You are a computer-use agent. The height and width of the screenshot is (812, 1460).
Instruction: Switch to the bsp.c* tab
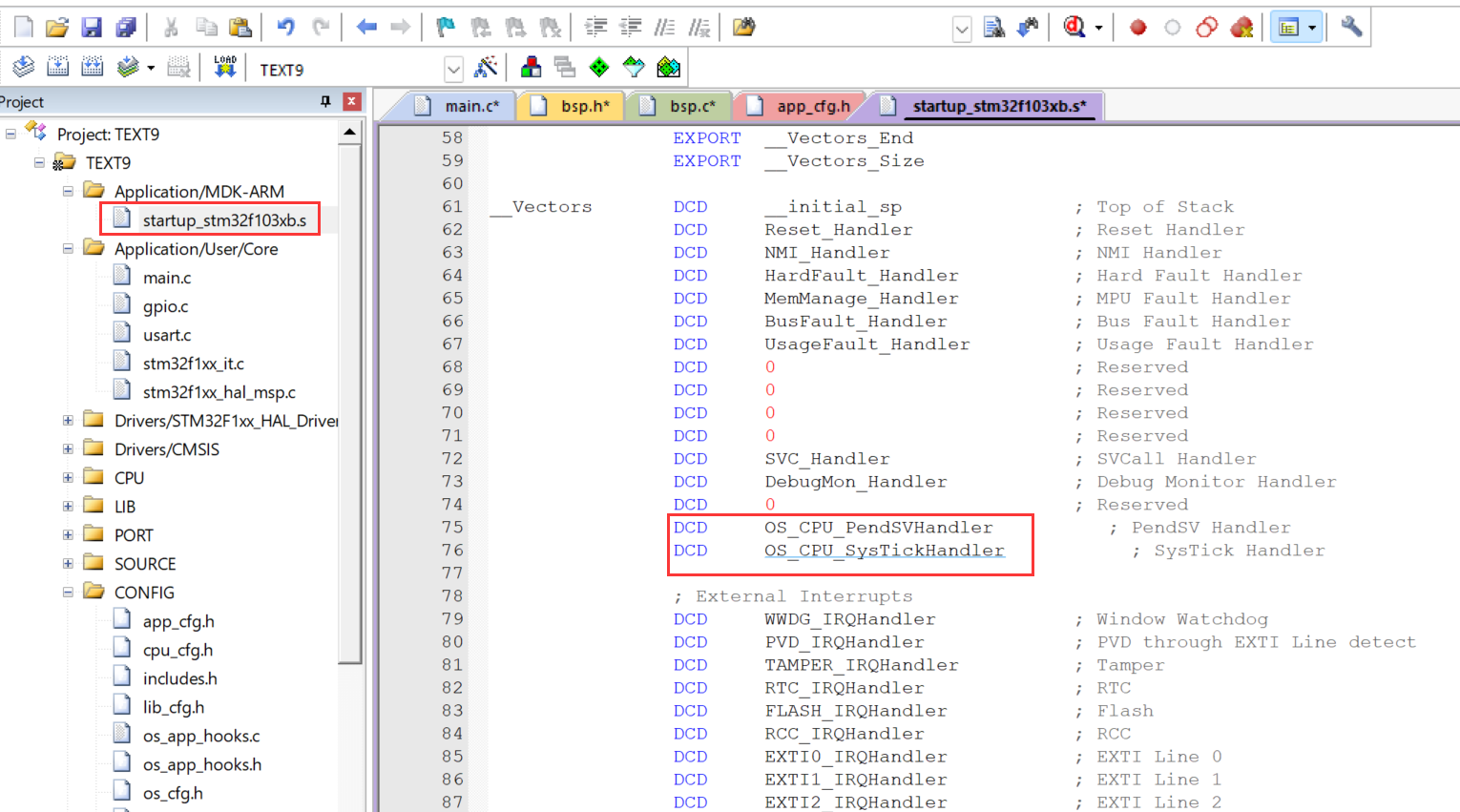click(679, 106)
